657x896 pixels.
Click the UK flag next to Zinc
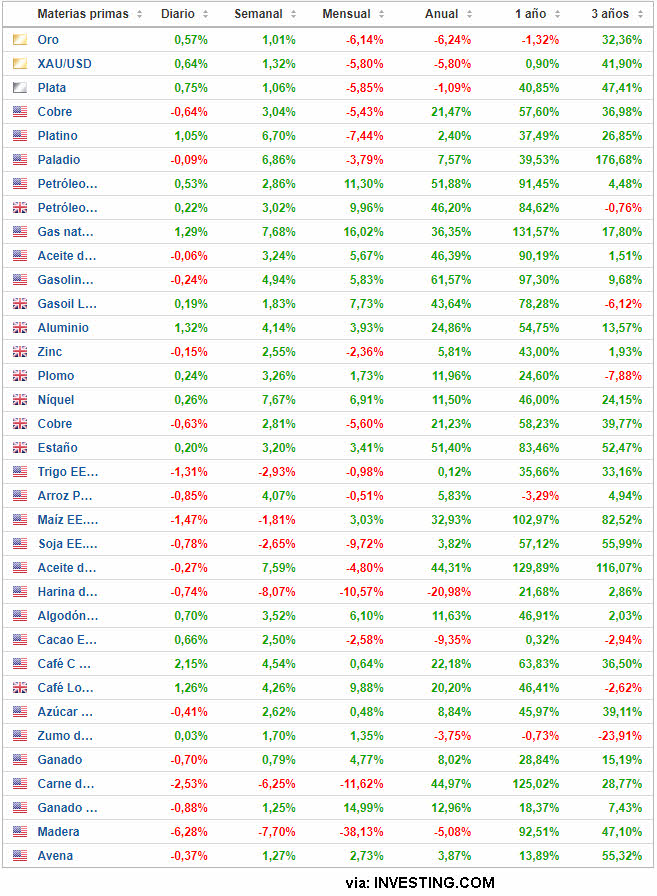coord(20,352)
